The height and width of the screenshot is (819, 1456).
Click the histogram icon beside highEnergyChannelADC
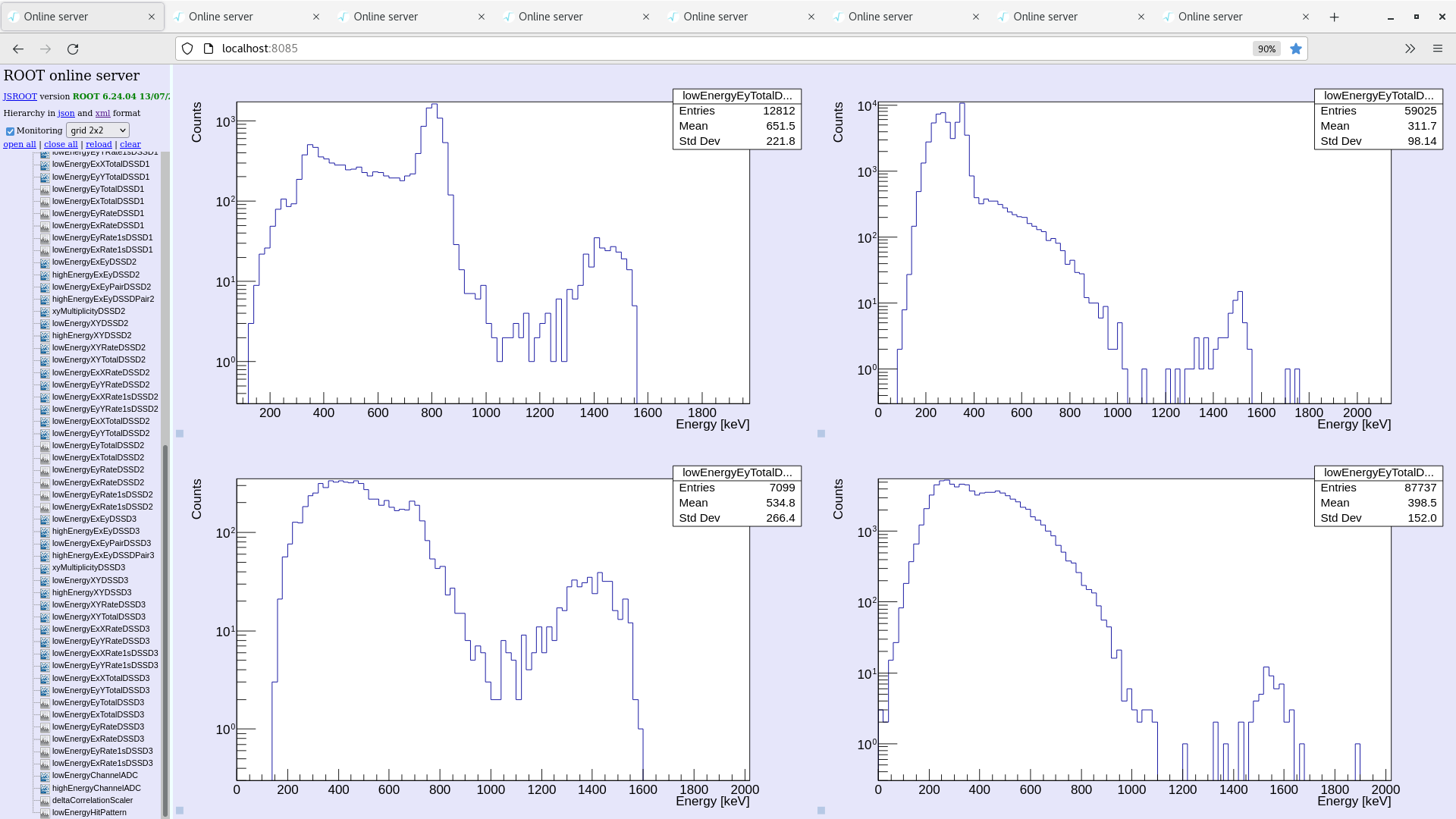click(x=44, y=788)
